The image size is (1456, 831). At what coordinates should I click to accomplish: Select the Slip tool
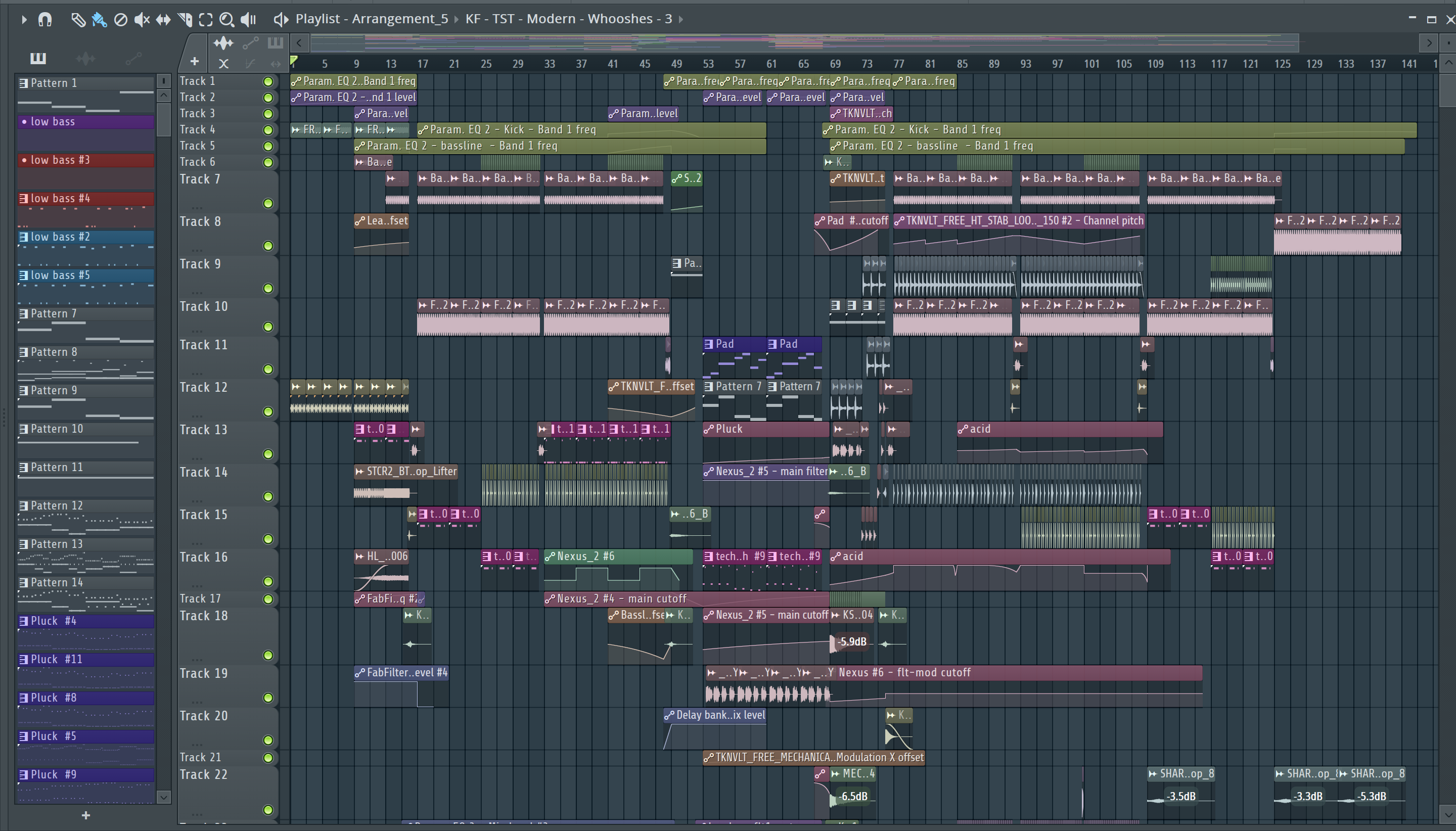163,20
